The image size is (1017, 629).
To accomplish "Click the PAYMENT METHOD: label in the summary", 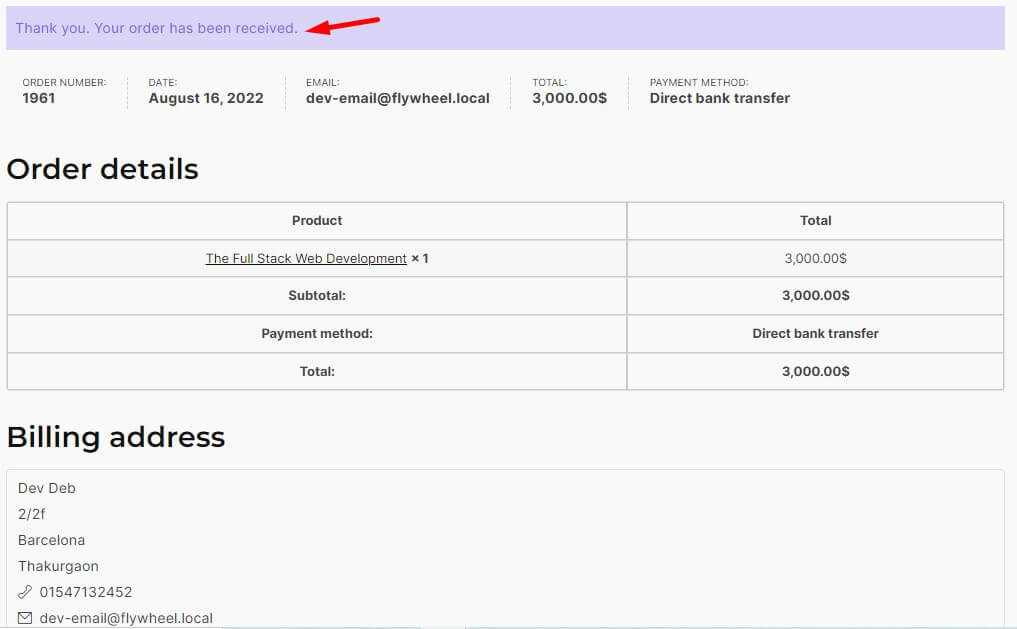I will [699, 82].
